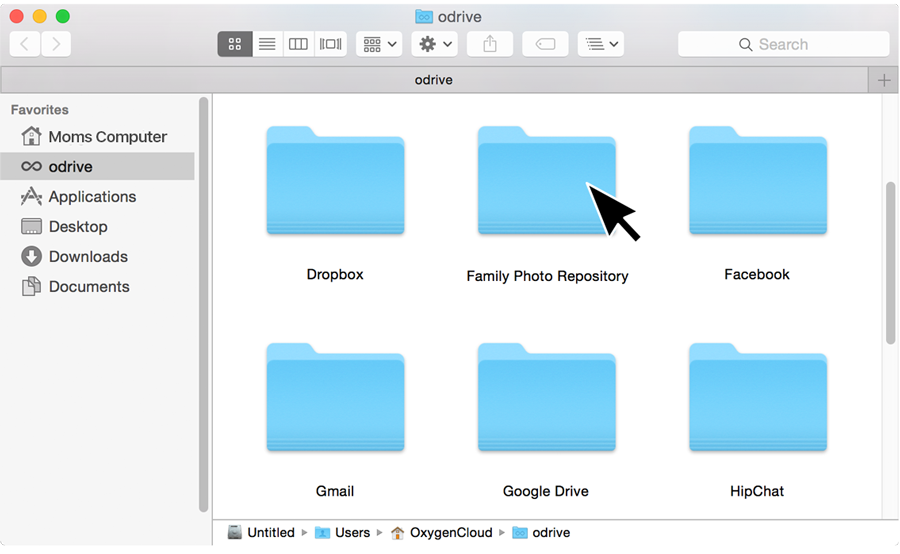900x554 pixels.
Task: Switch to list view
Action: tap(267, 44)
